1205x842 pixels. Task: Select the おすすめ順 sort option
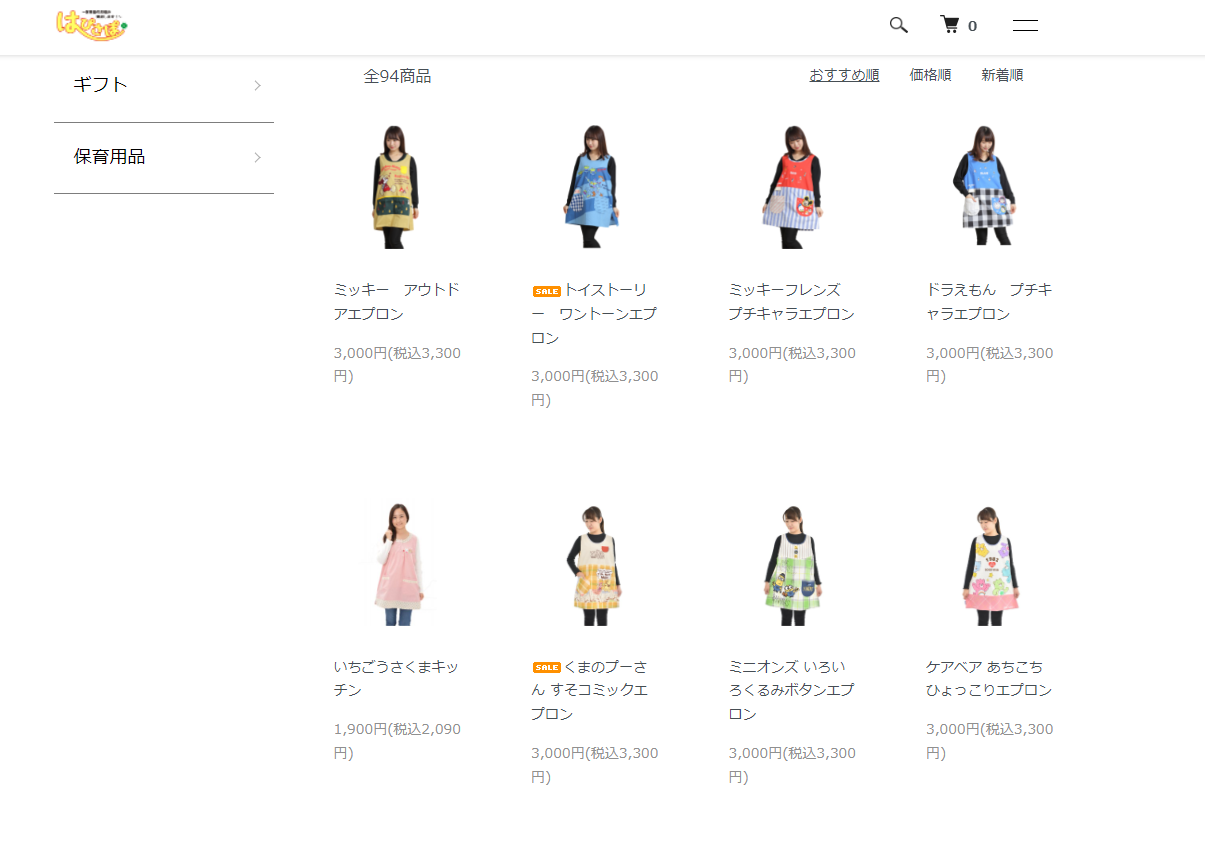(x=843, y=74)
